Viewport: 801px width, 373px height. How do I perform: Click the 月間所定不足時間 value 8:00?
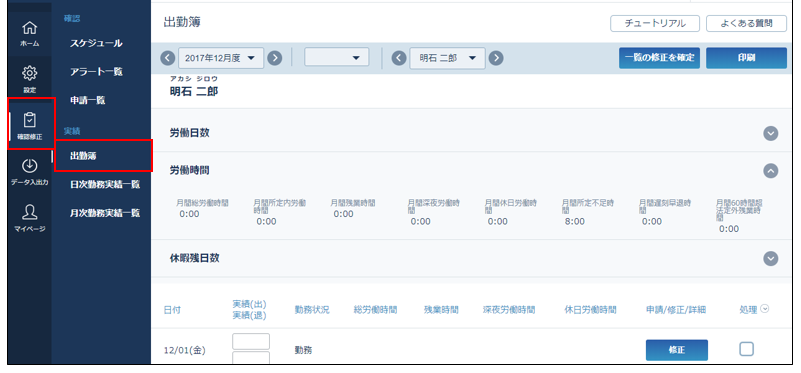coord(575,222)
